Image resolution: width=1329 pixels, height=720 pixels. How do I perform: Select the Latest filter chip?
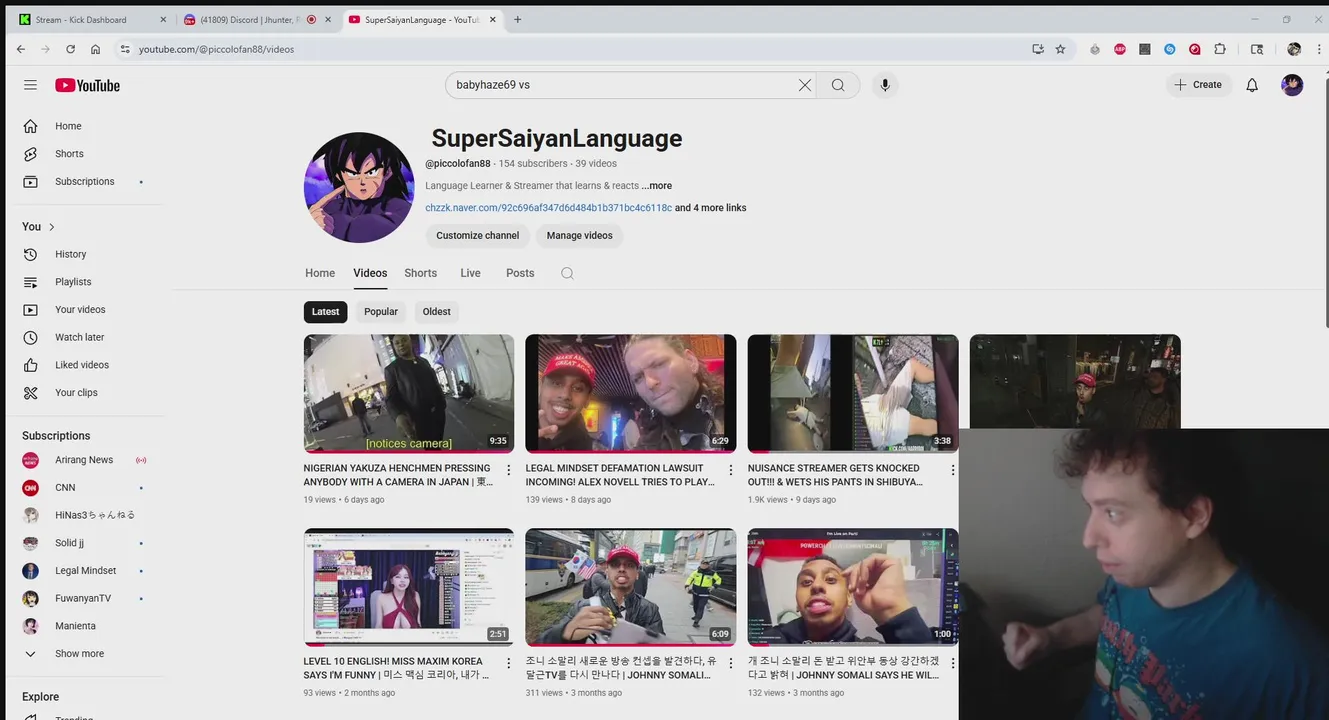point(325,312)
